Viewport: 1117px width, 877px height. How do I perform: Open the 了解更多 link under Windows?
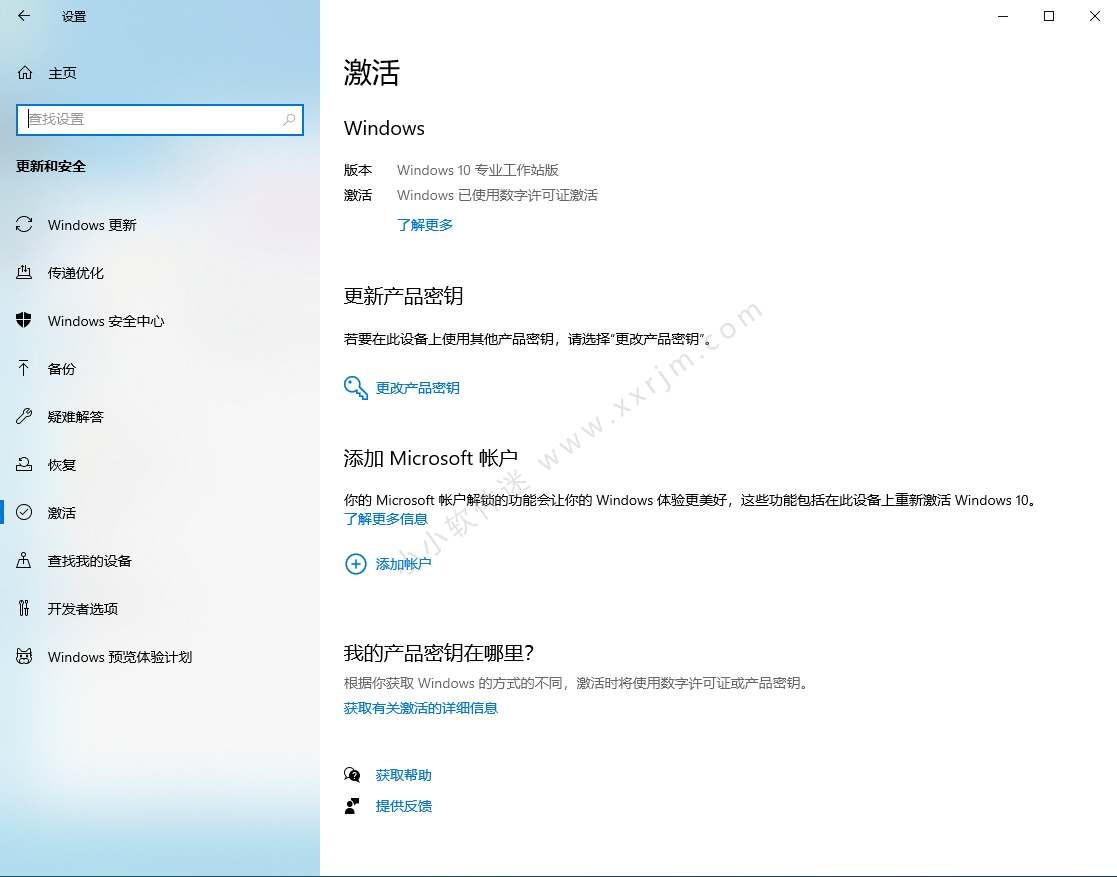pyautogui.click(x=425, y=225)
